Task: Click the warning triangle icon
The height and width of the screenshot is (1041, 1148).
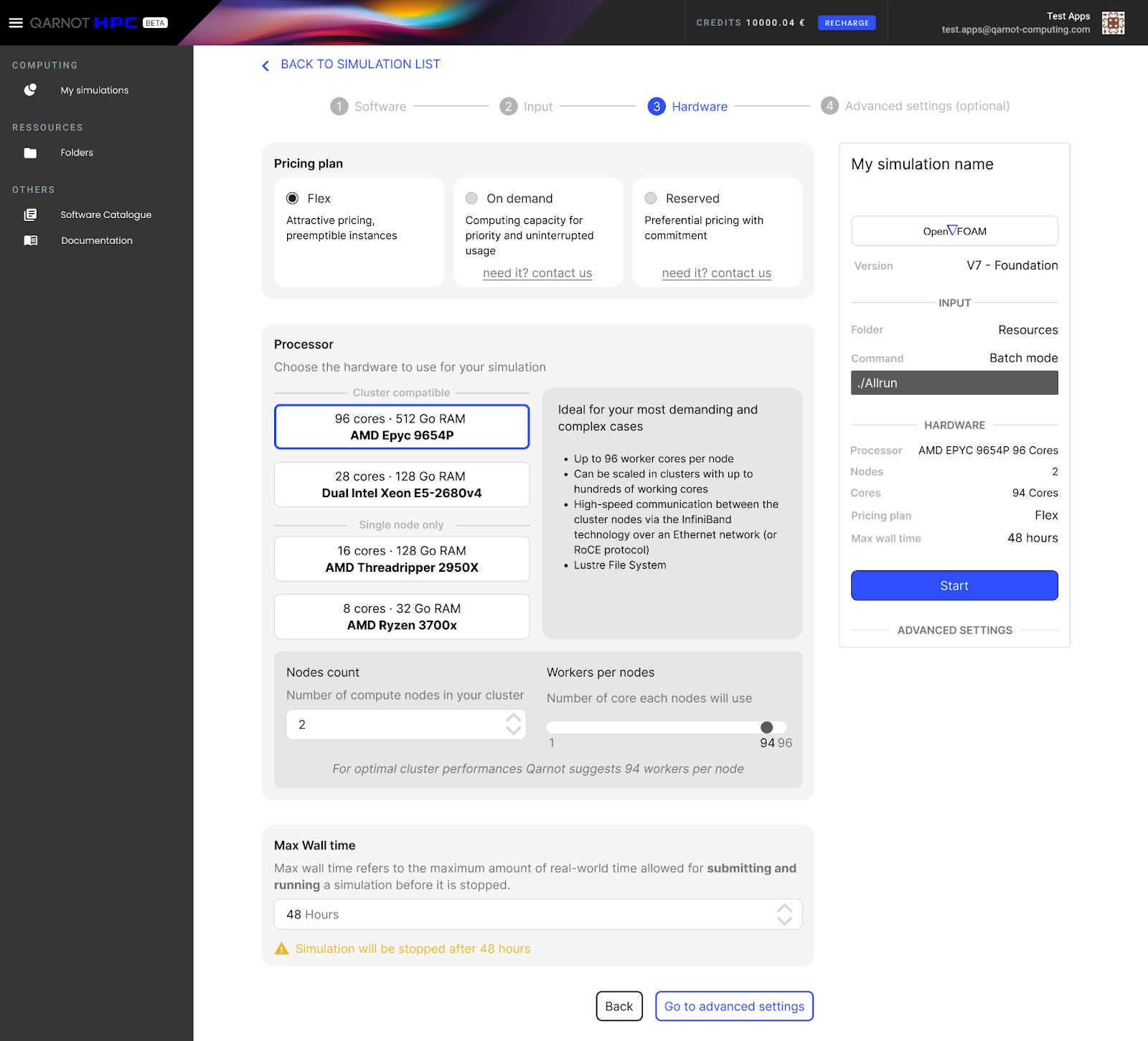Action: pos(282,948)
